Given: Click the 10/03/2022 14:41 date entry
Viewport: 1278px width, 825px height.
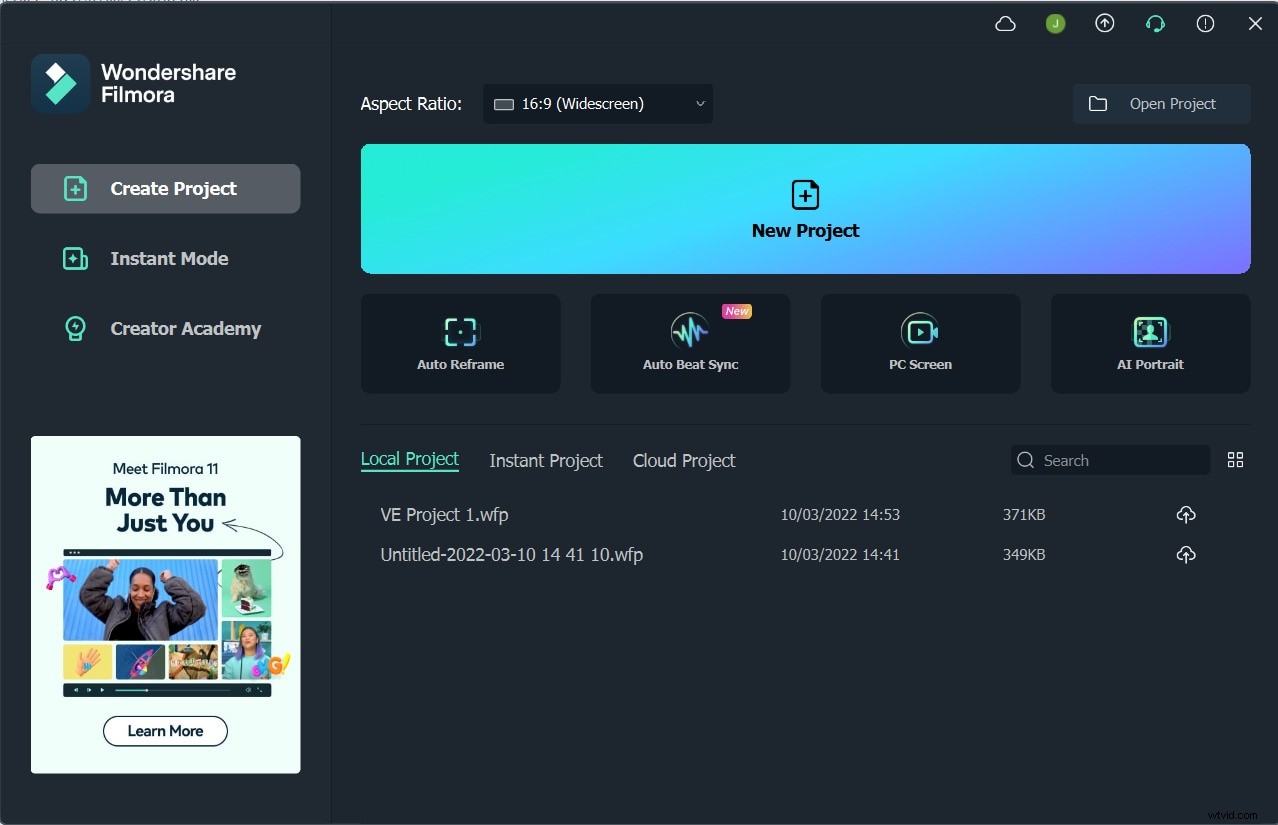Looking at the screenshot, I should [x=840, y=555].
